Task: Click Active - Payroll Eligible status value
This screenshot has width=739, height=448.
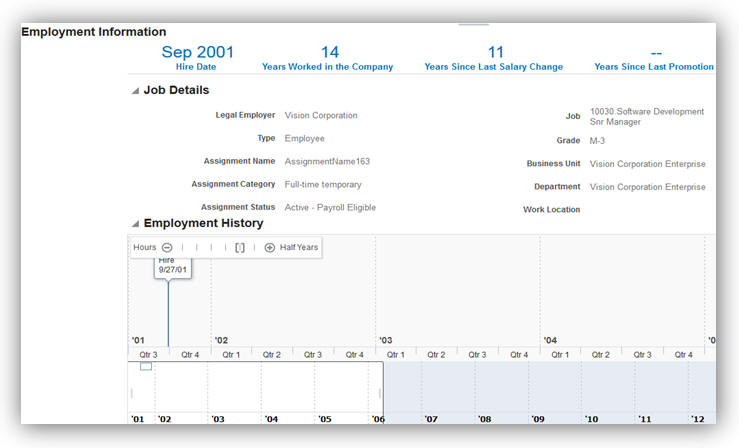Action: pyautogui.click(x=330, y=208)
